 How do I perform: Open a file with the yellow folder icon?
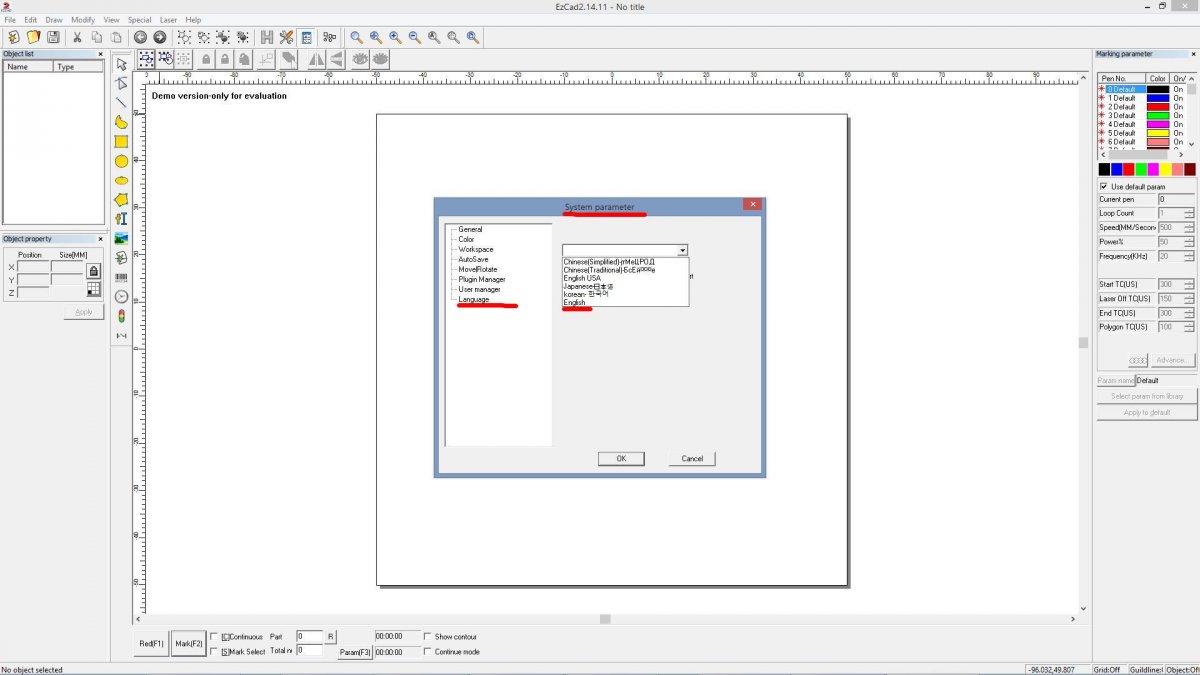33,37
